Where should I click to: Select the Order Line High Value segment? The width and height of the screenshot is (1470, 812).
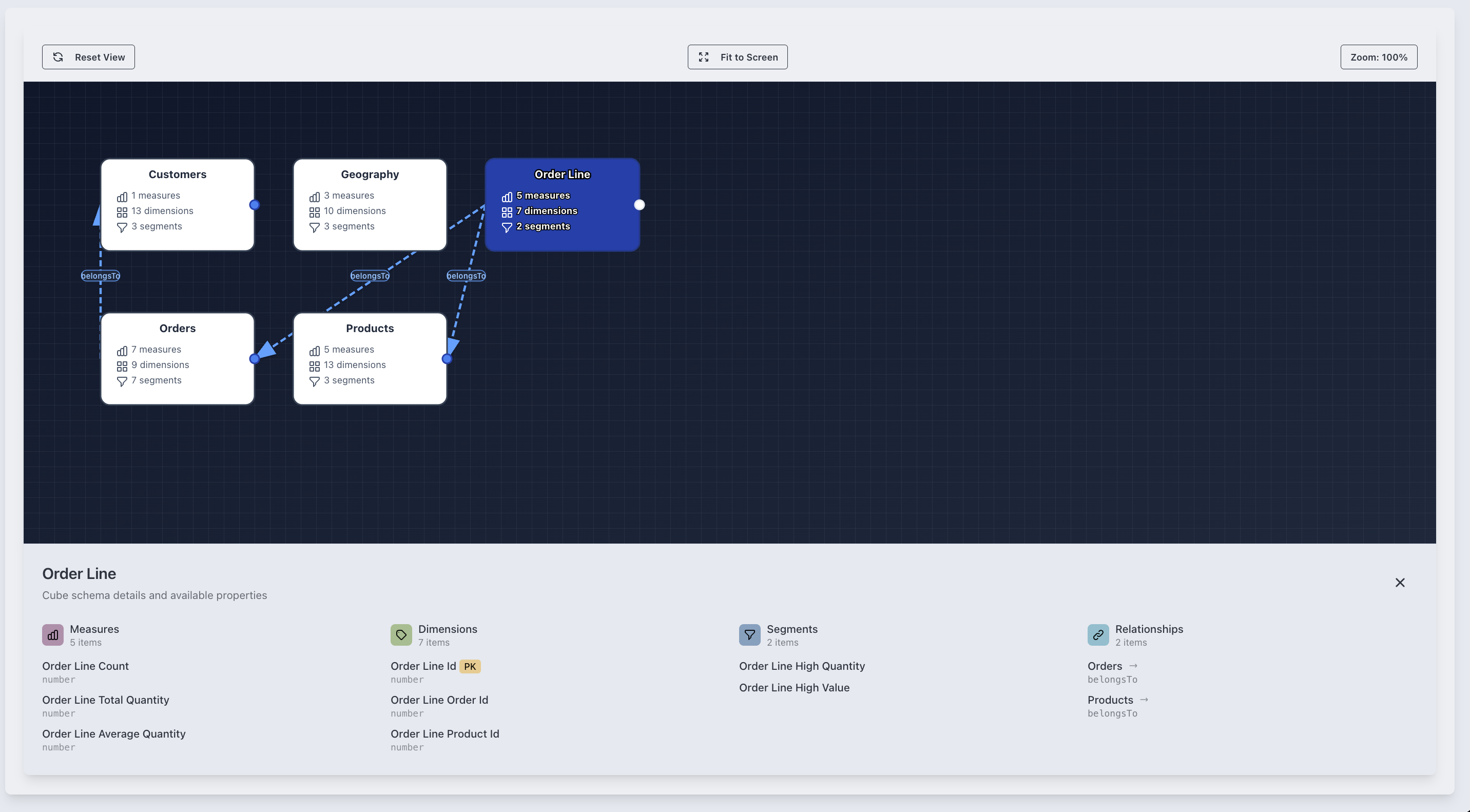(x=795, y=688)
